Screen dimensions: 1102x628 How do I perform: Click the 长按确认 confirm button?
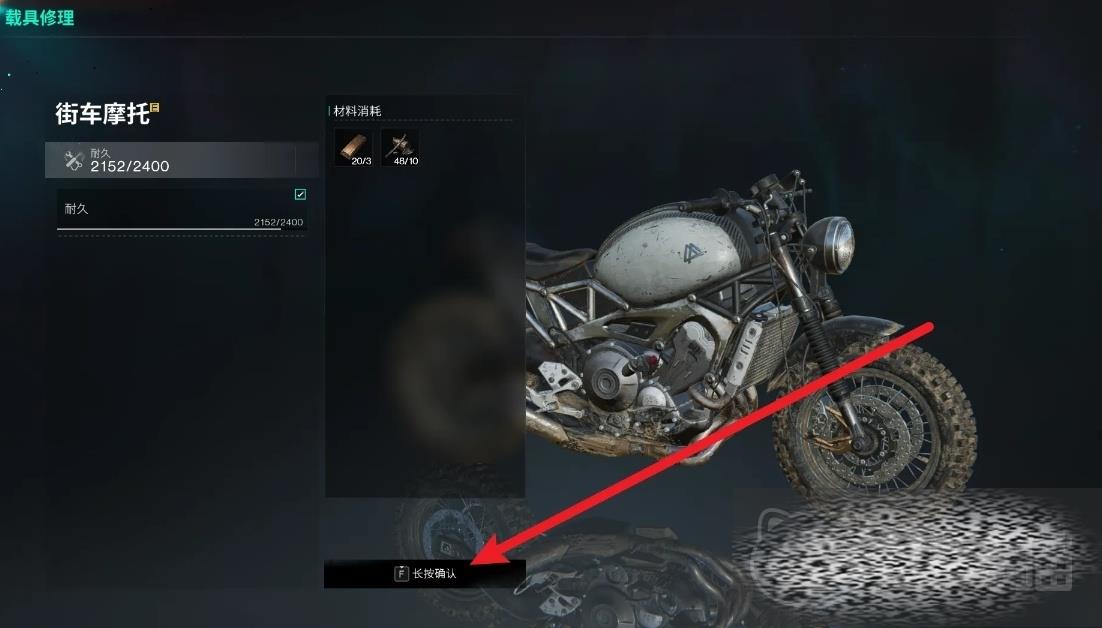pyautogui.click(x=424, y=574)
